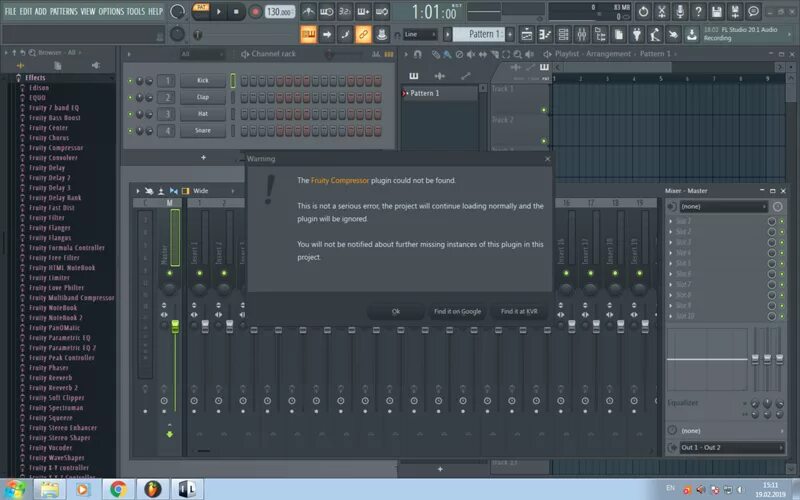Click the Channel rack graph editor icon
Viewport: 800px width, 500px height.
(x=376, y=54)
